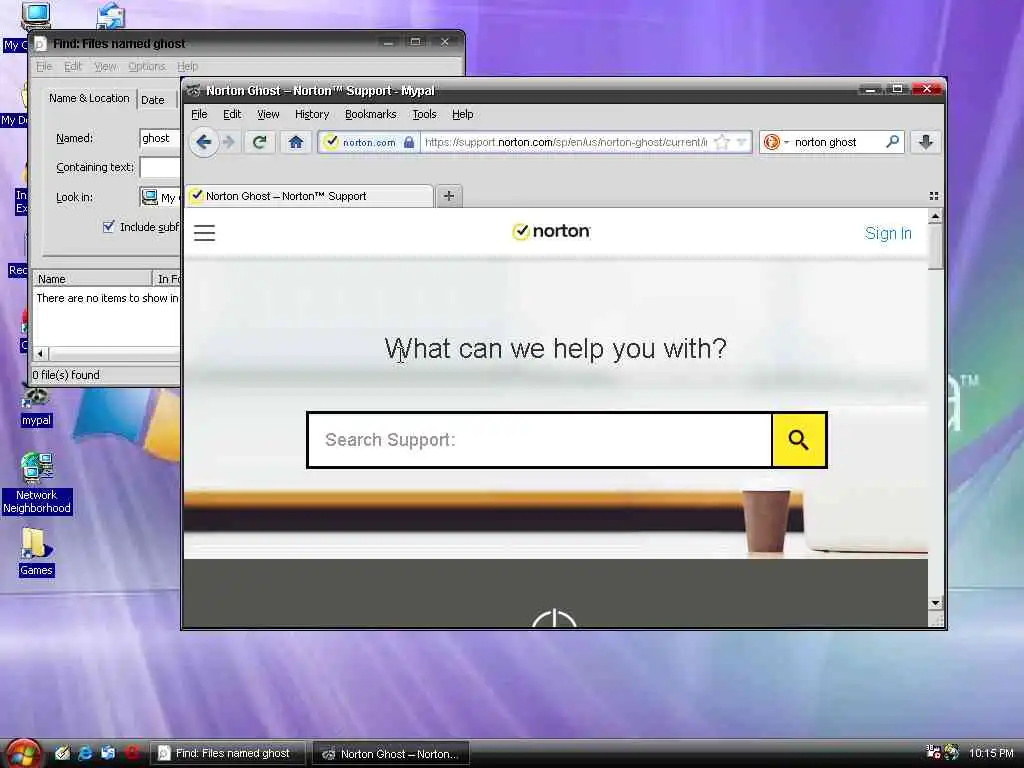Open the mypal desktop icon
The image size is (1024, 768).
[36, 406]
